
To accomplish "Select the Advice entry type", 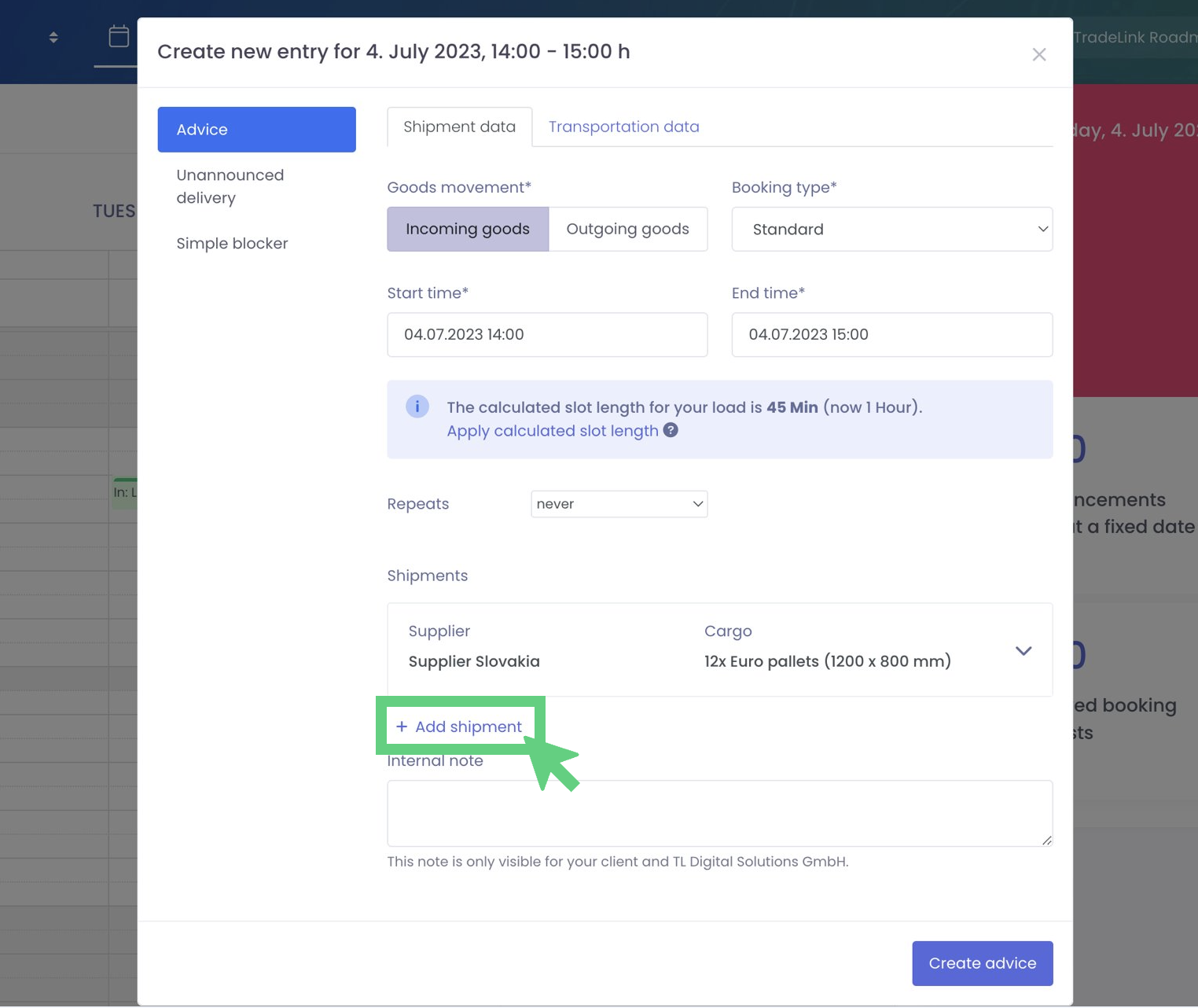I will point(256,130).
